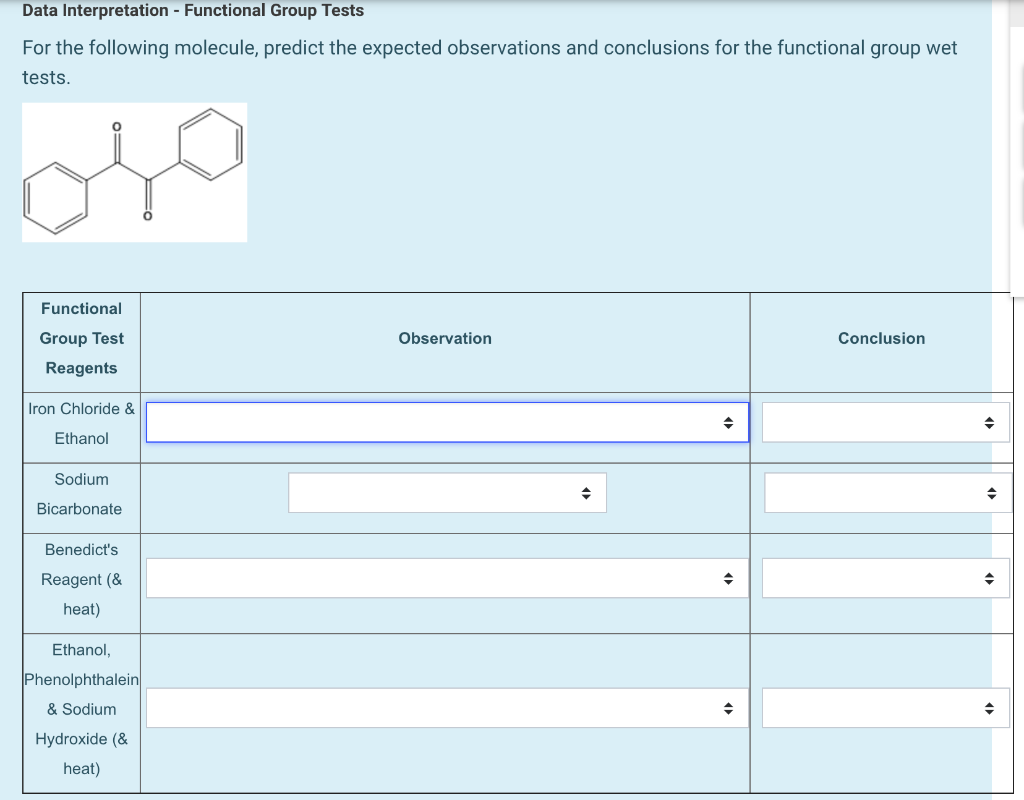Click the stepper arrows on Sodium Bicarbonate Conclusion selector
Screen dimensions: 1024x800
pos(990,492)
